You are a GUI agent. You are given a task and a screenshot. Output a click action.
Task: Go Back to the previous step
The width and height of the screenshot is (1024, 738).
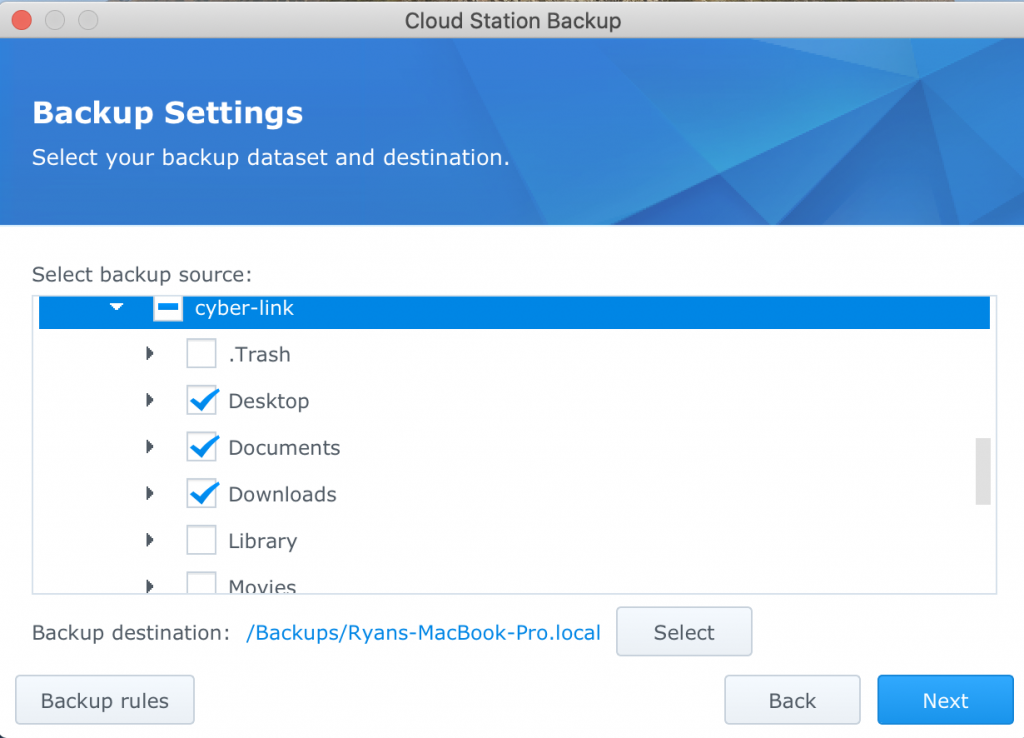[x=792, y=700]
